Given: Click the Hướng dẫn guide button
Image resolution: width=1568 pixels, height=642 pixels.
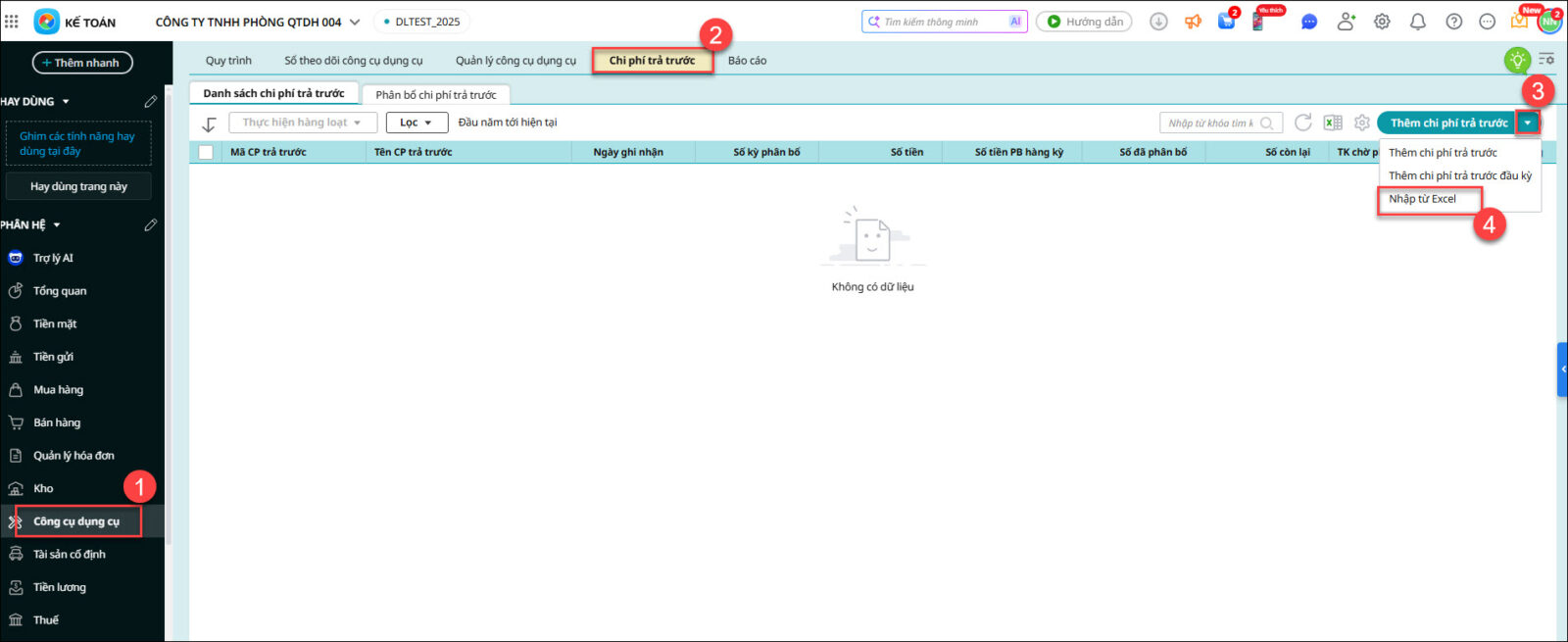Looking at the screenshot, I should pos(1084,22).
